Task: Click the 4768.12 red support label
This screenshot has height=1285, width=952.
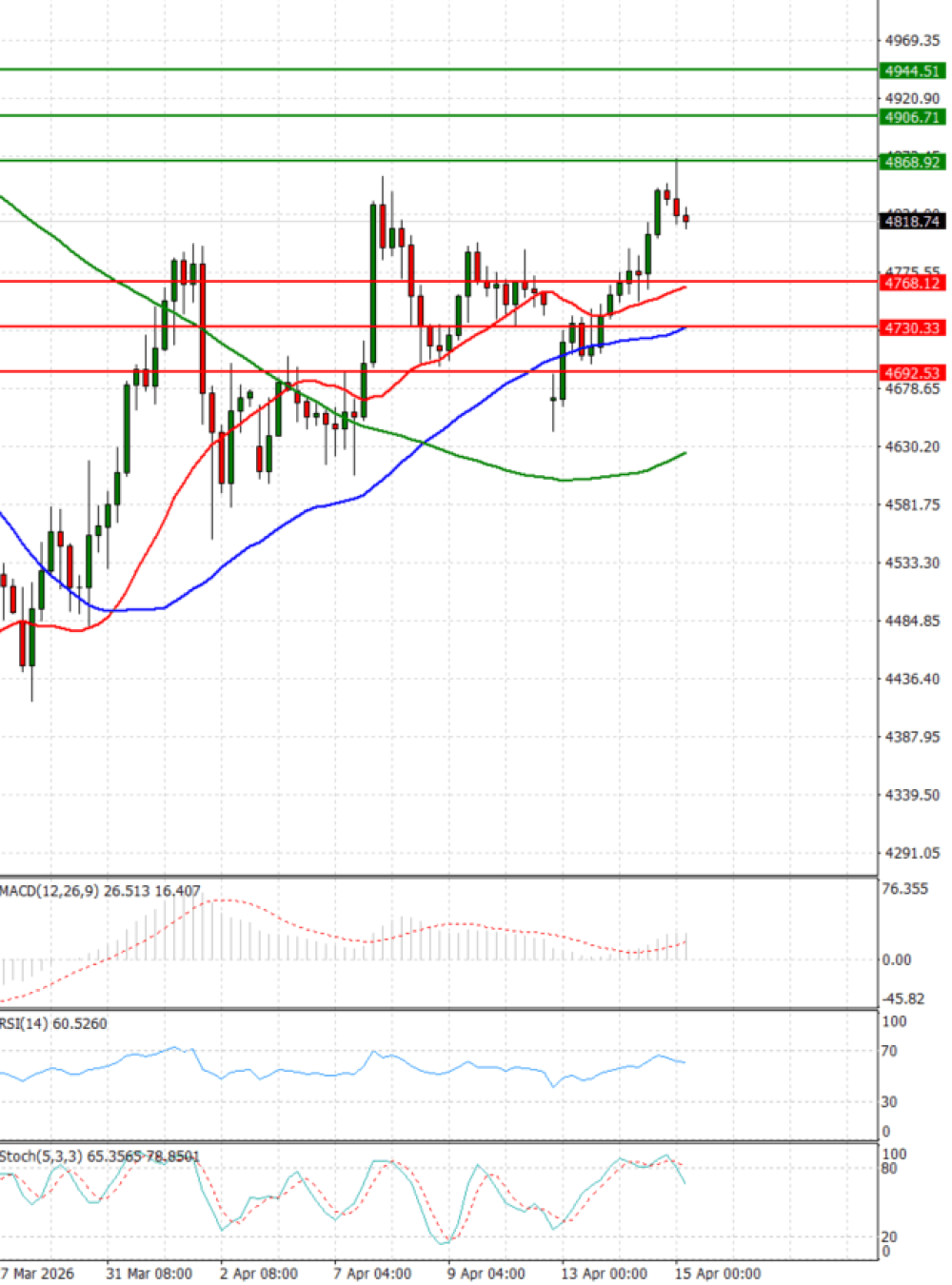Action: [x=912, y=283]
